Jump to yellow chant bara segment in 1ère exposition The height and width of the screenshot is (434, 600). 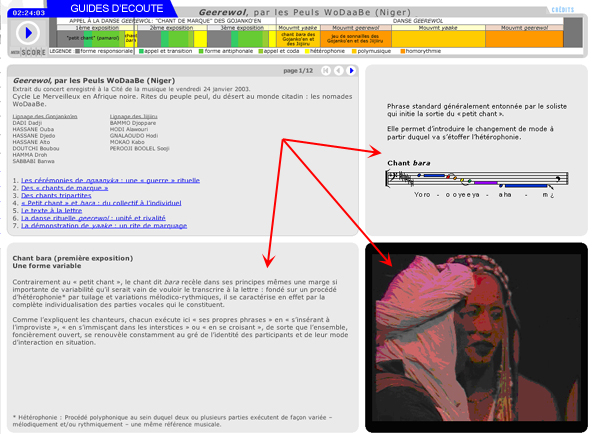(x=130, y=39)
